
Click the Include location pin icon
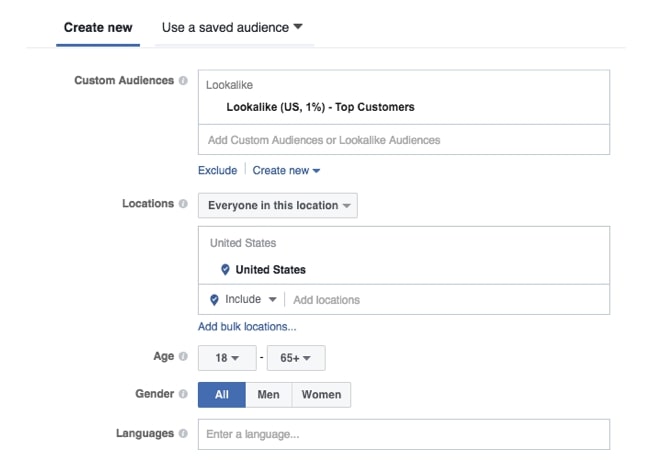[x=214, y=300]
